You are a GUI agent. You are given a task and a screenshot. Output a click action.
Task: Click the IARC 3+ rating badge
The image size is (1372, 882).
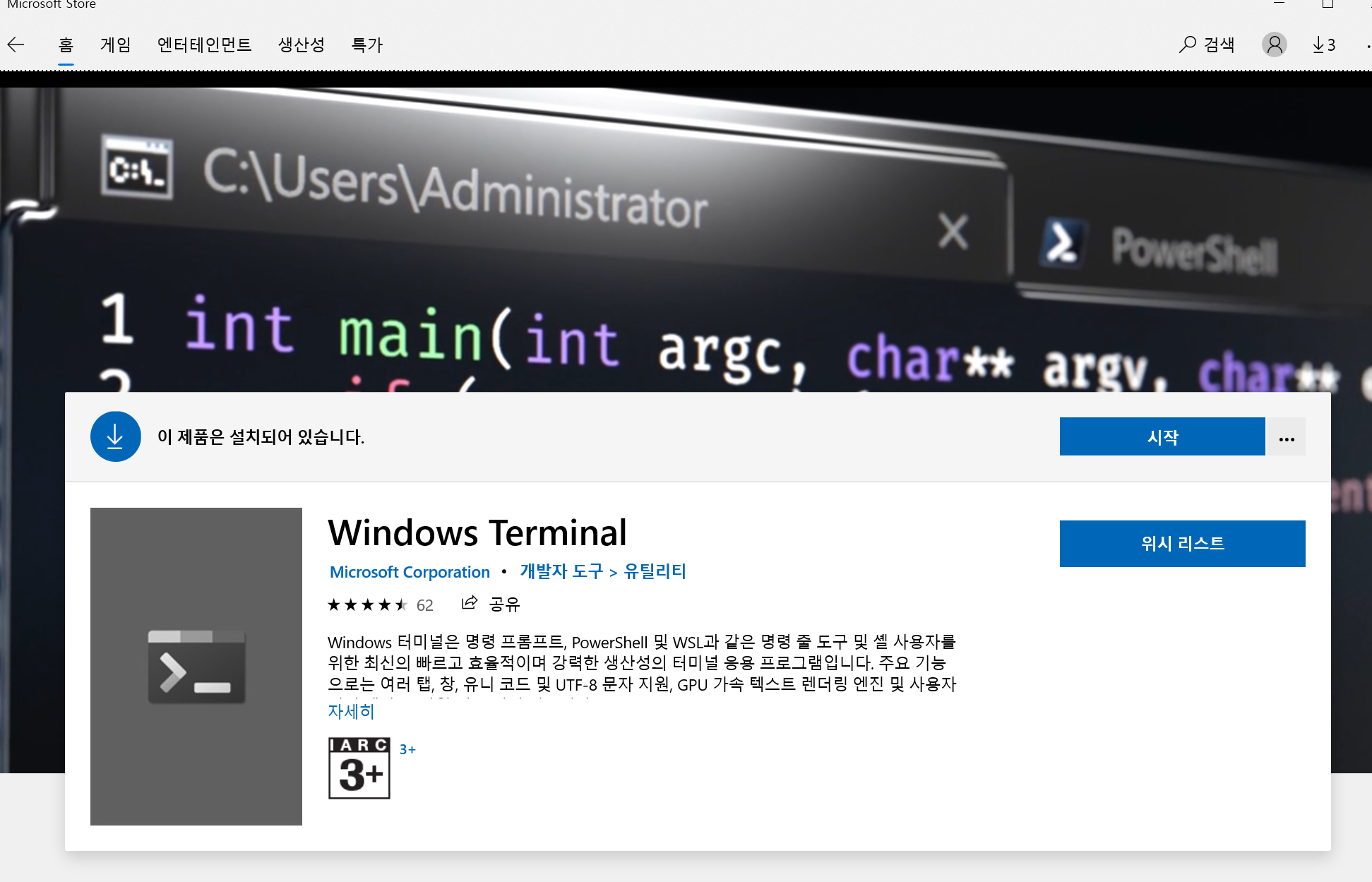pyautogui.click(x=359, y=768)
